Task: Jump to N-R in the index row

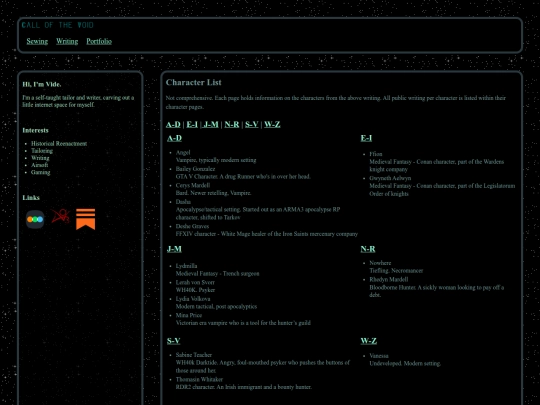Action: 232,124
